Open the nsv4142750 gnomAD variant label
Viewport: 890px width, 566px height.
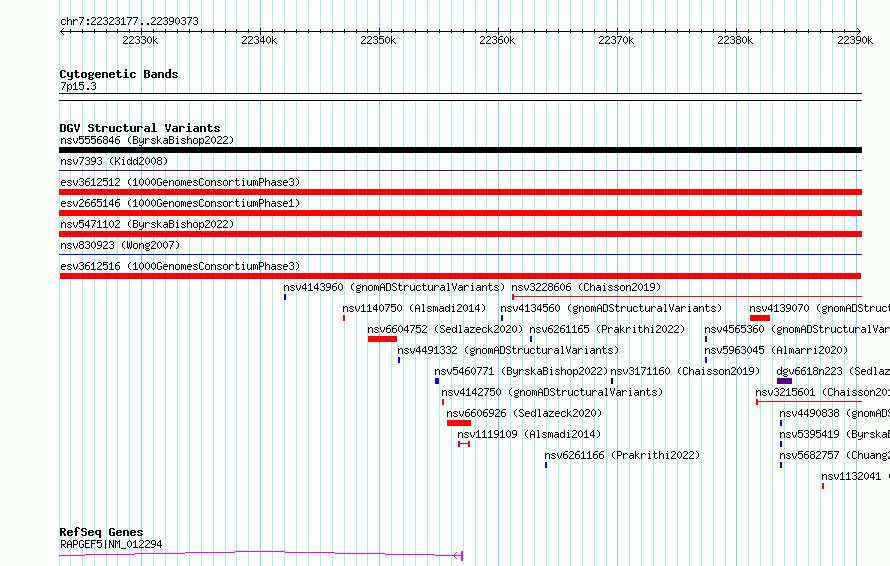552,392
